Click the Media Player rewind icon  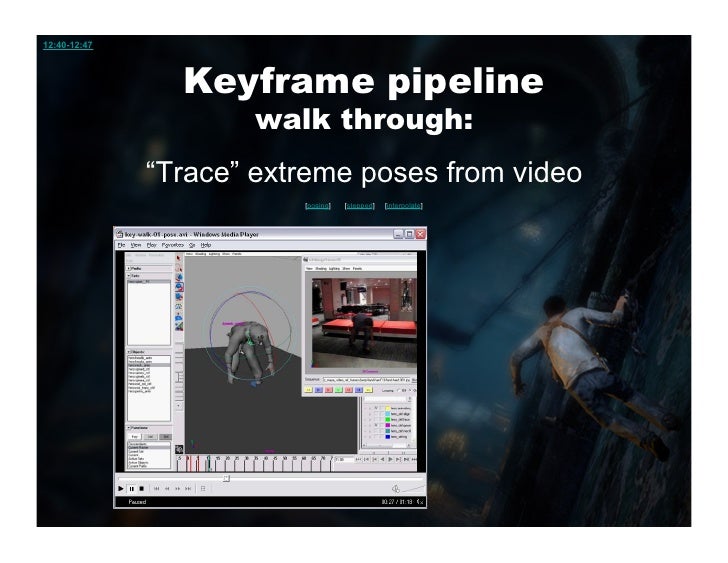[x=167, y=488]
